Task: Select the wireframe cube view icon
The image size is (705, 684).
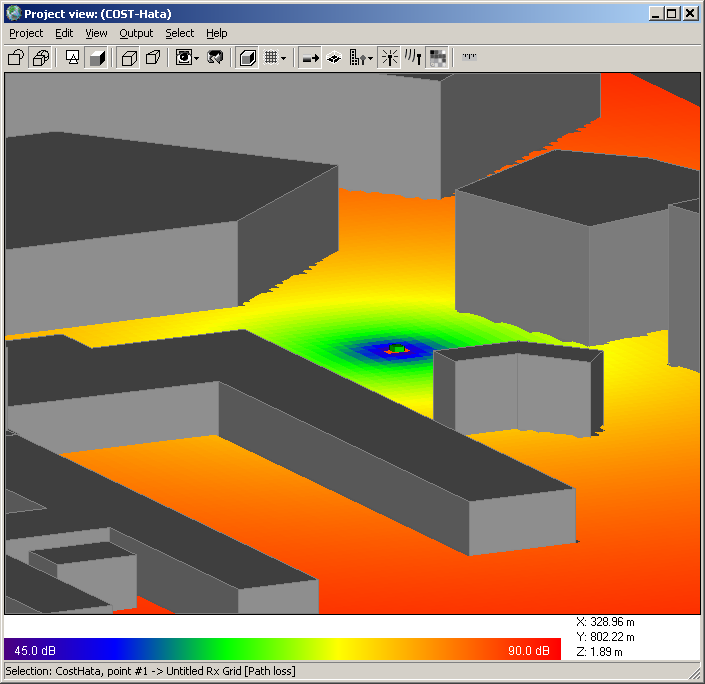Action: point(129,58)
